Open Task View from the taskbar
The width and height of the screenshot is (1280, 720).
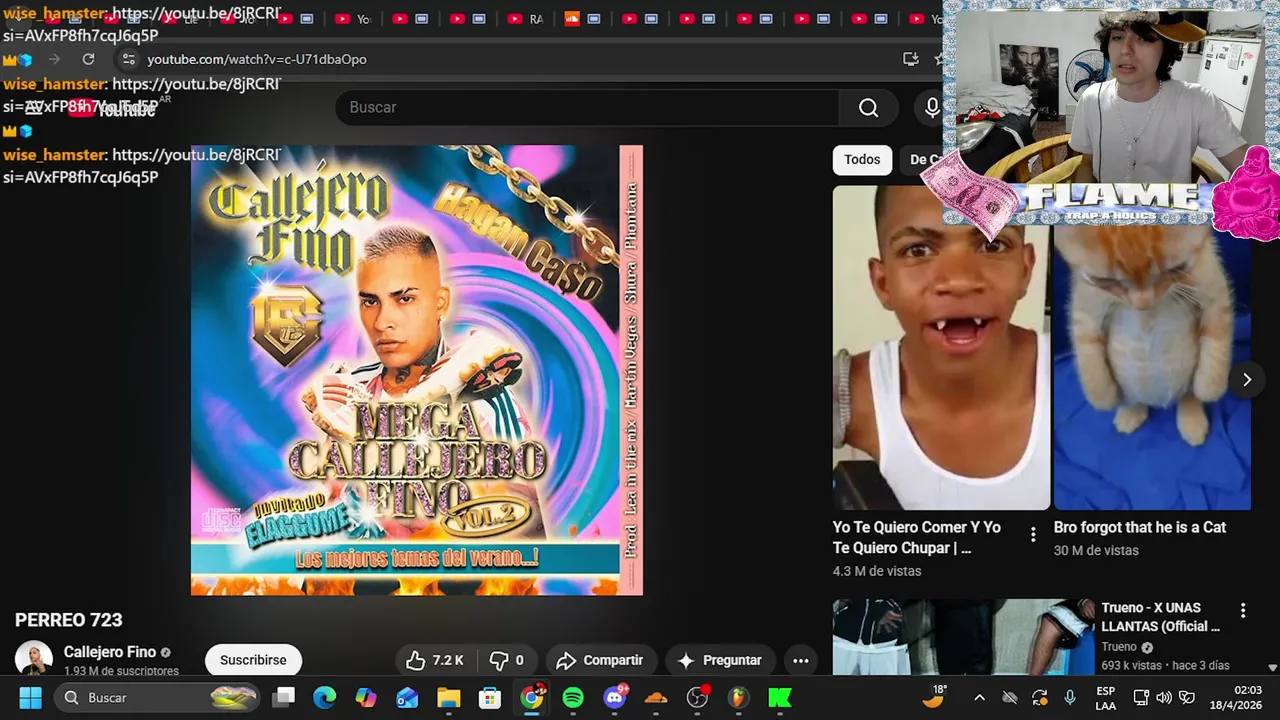[285, 698]
